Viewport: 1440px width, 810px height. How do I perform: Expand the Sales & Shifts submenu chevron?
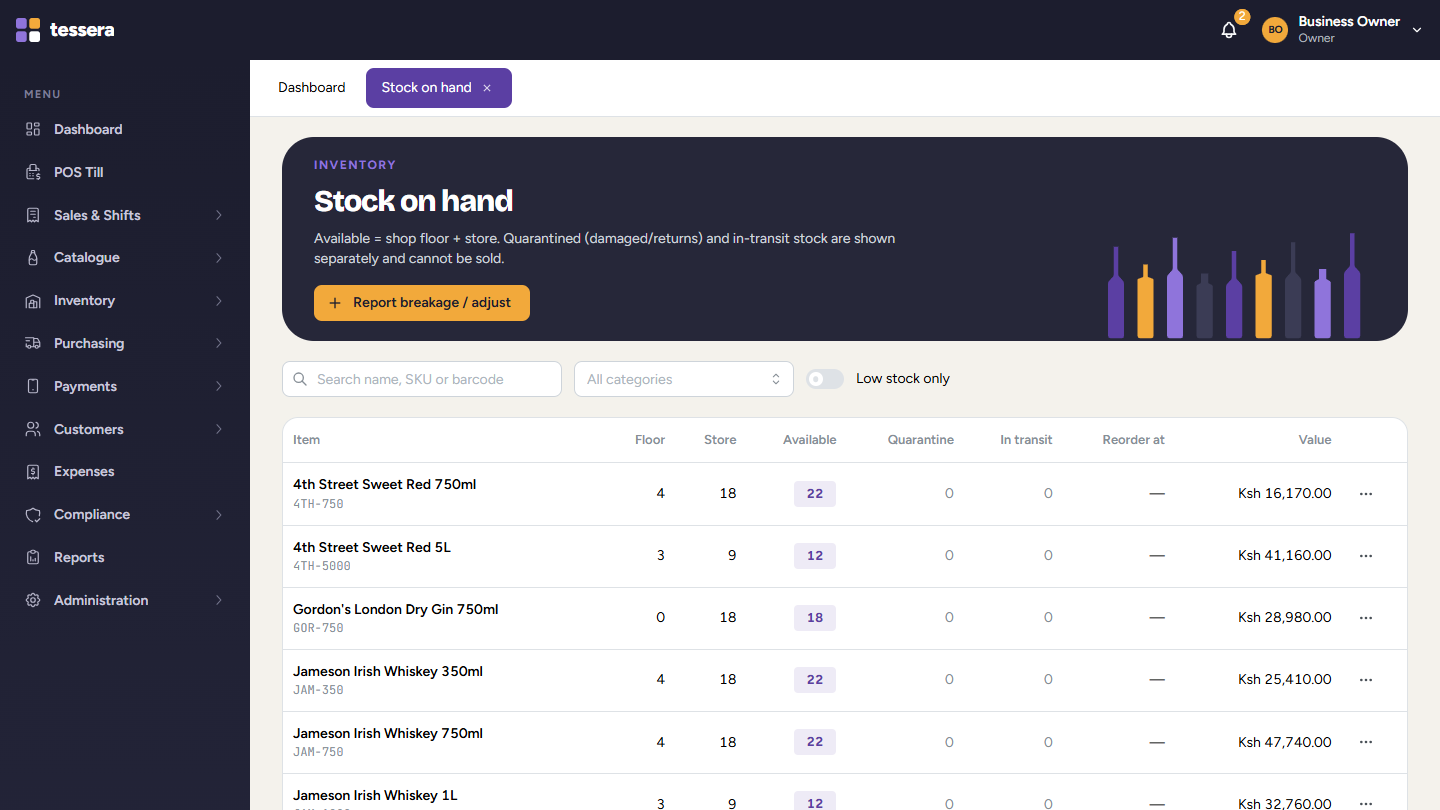pos(218,215)
